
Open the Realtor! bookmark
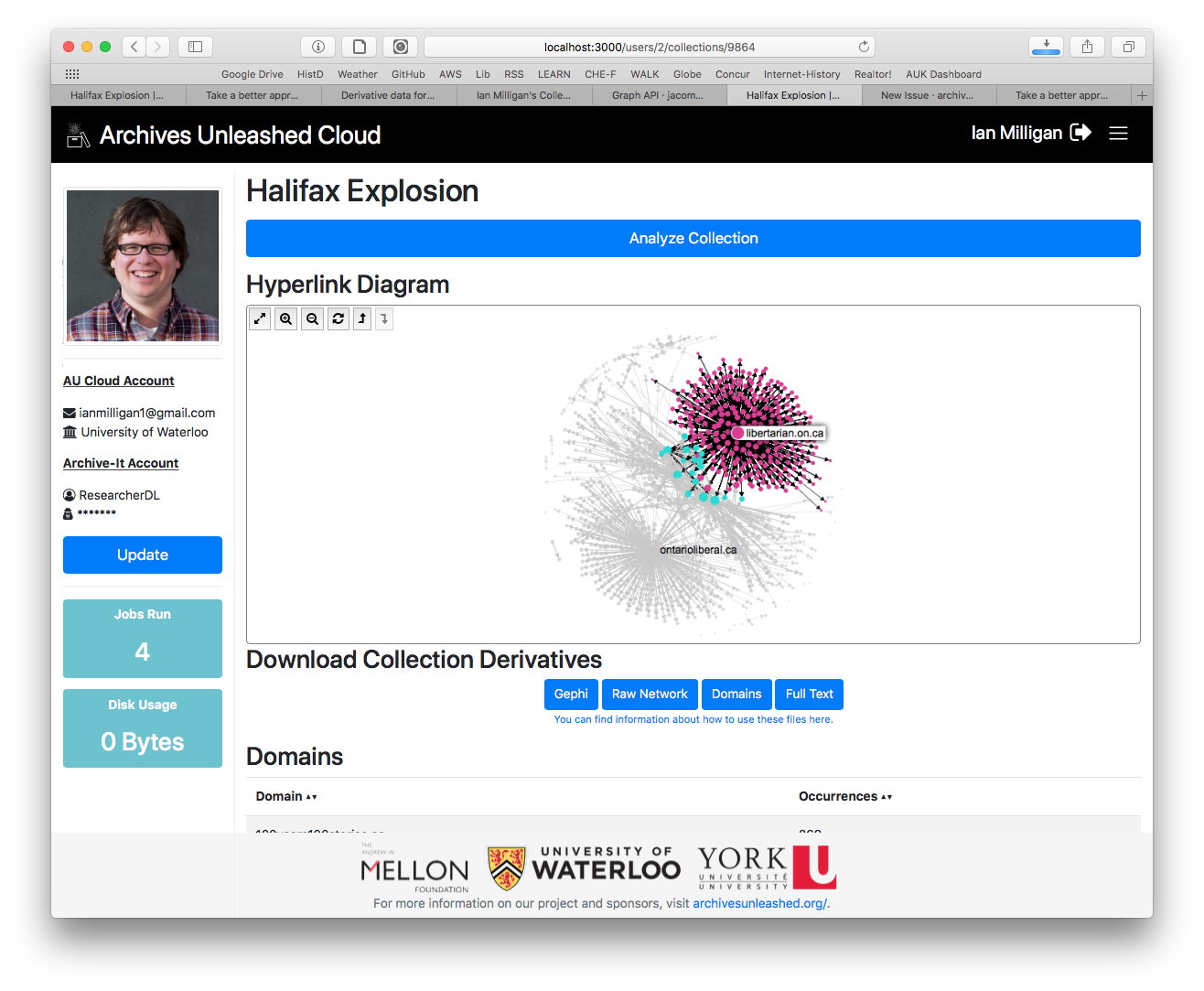(x=873, y=74)
